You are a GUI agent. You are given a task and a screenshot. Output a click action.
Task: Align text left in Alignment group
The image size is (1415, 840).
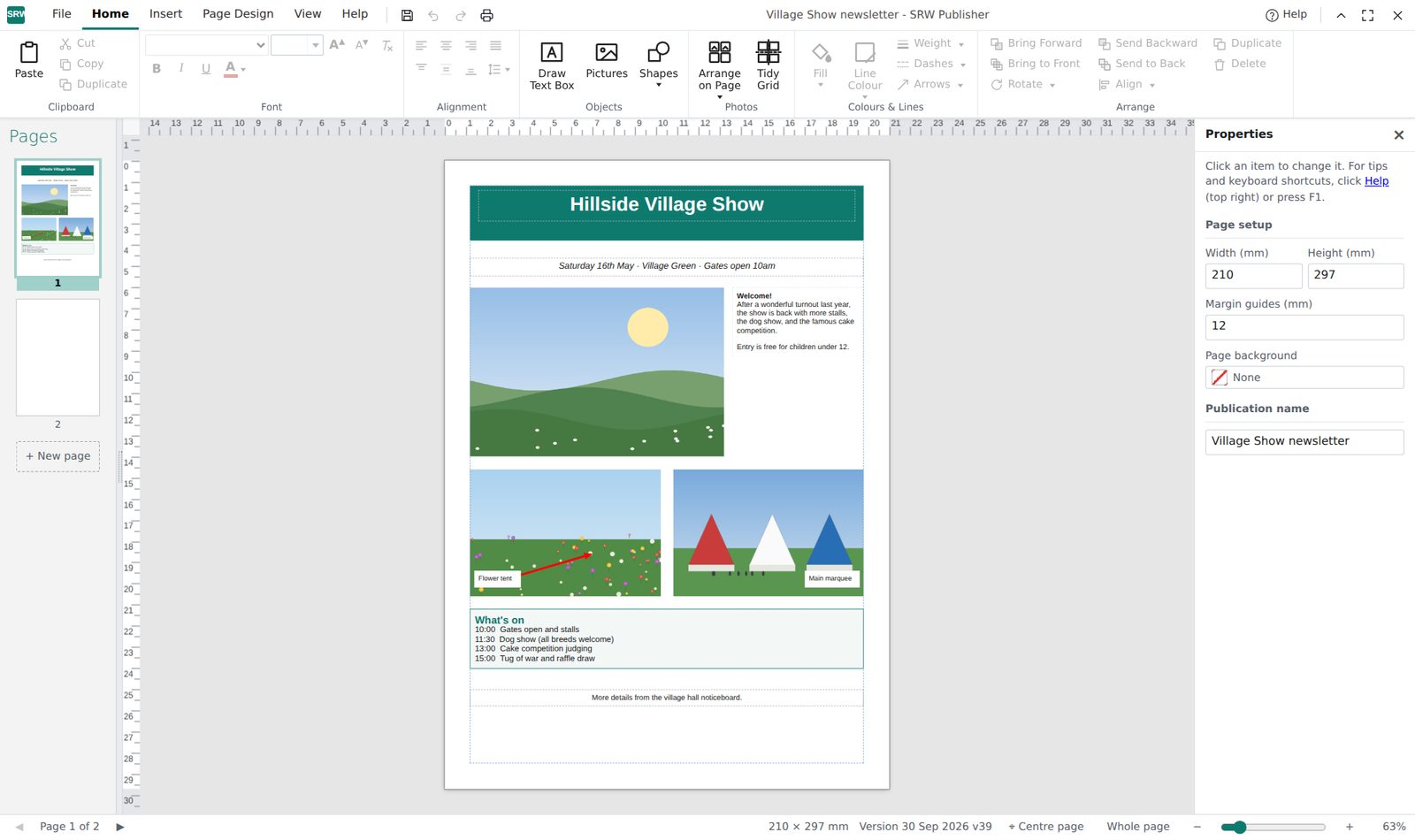pos(421,45)
